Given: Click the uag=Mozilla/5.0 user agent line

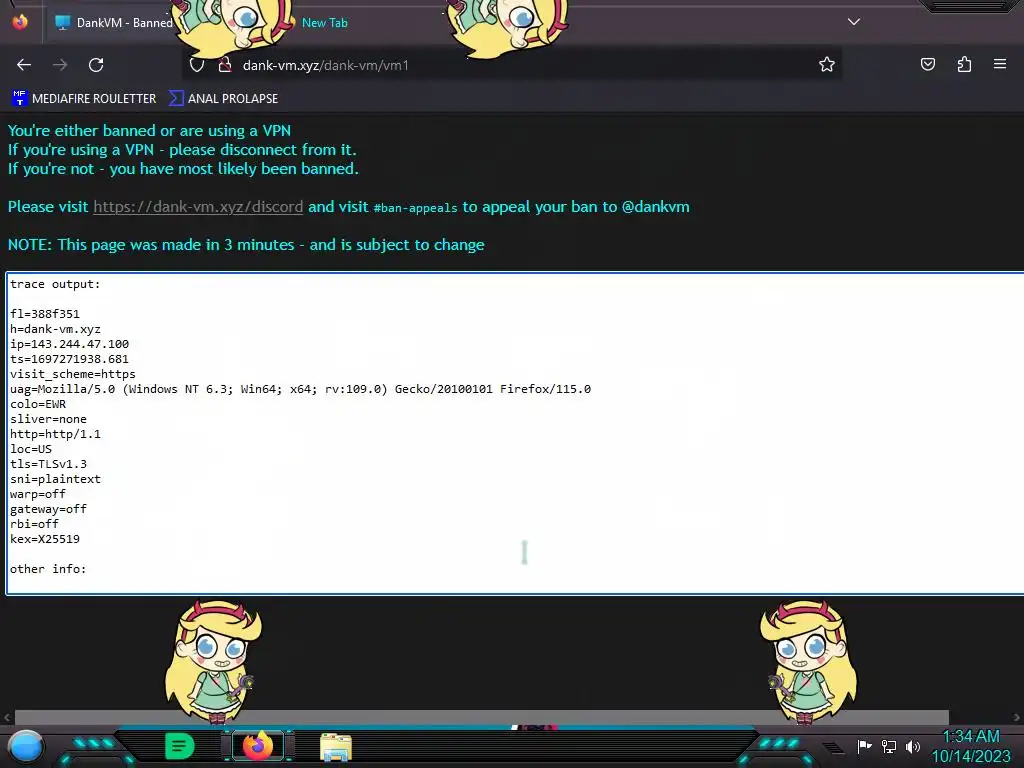Looking at the screenshot, I should pyautogui.click(x=300, y=389).
